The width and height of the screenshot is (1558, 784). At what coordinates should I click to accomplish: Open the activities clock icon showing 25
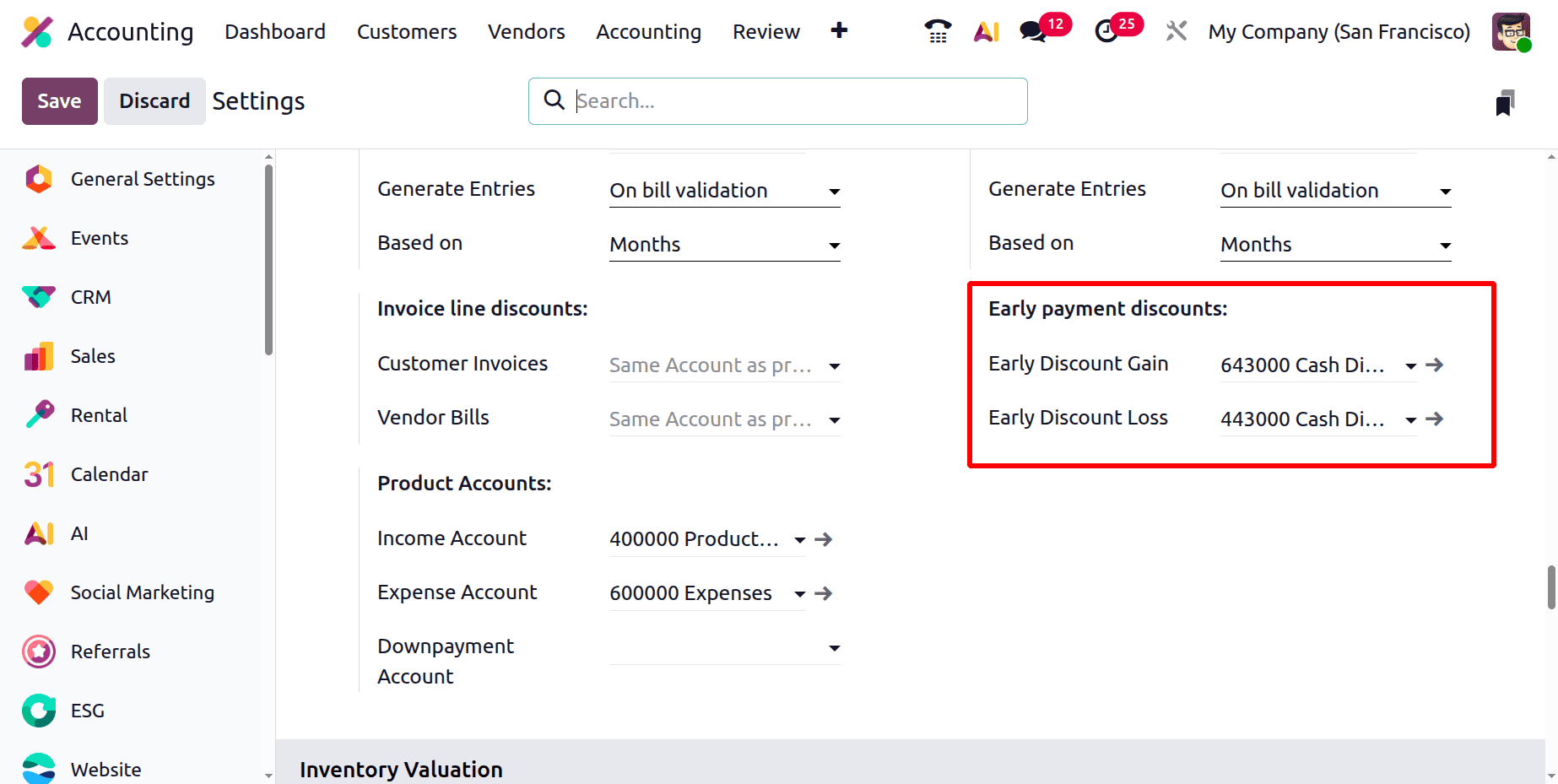[x=1107, y=32]
